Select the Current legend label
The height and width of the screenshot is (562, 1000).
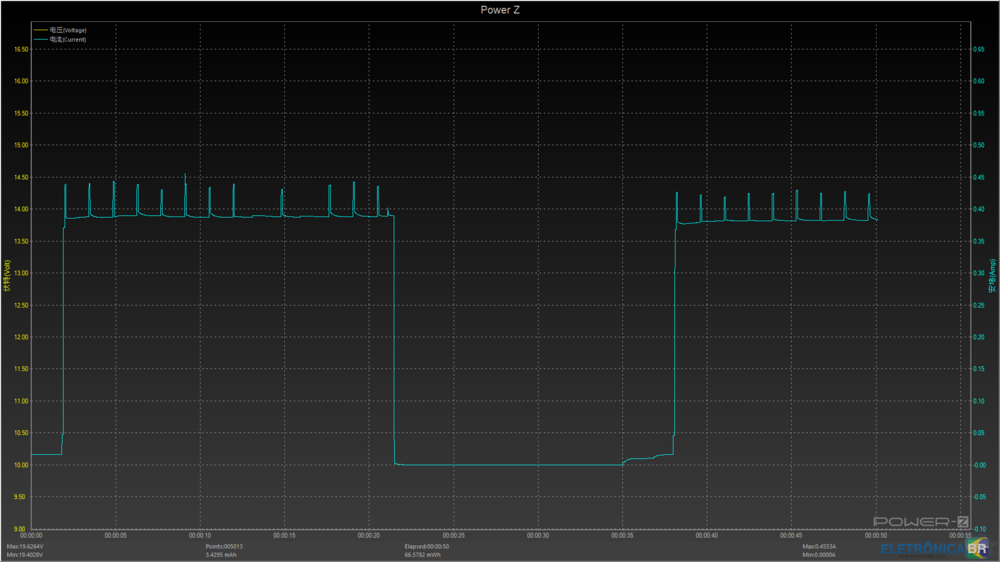pos(68,39)
